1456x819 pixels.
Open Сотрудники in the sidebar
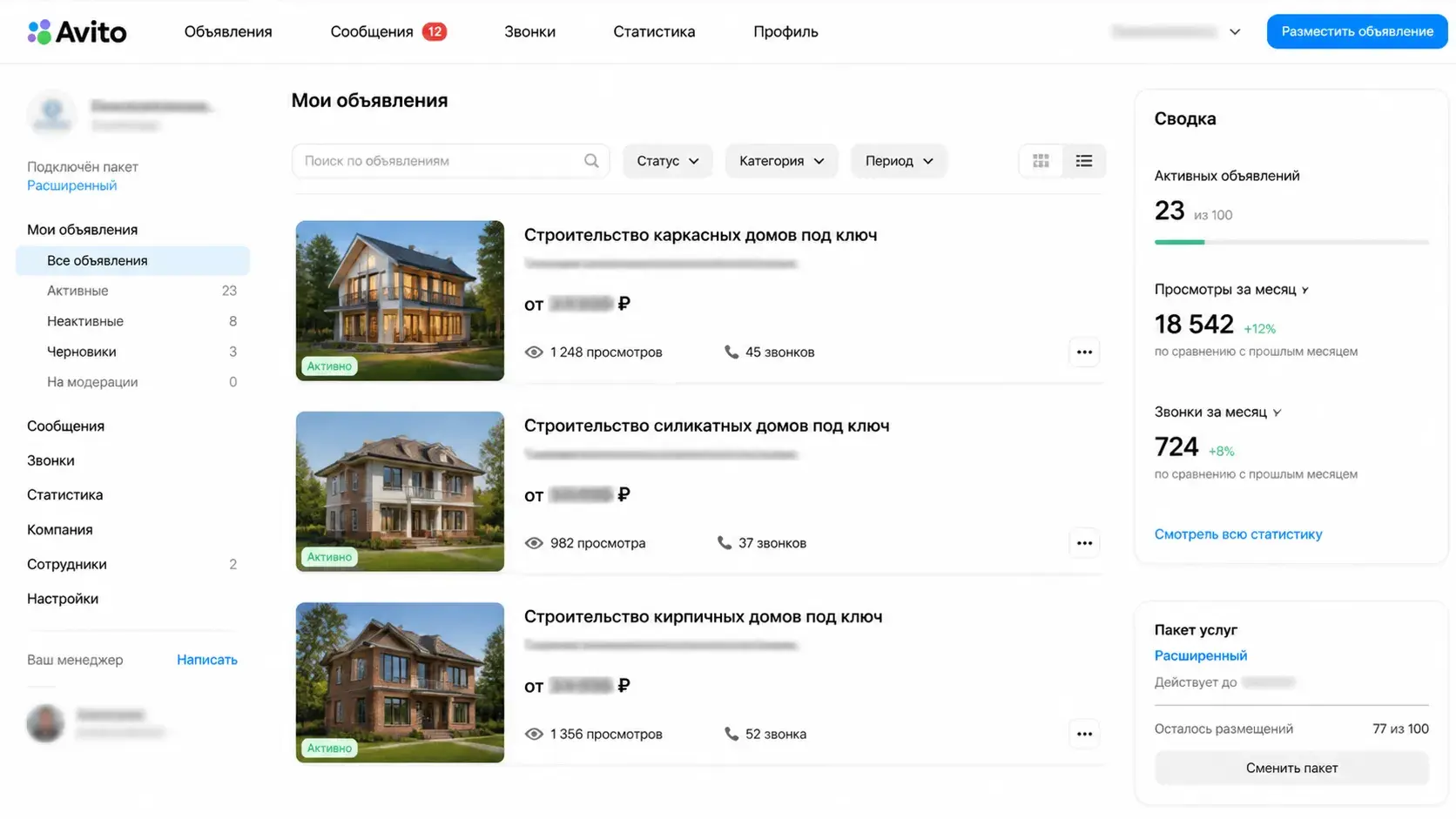click(x=132, y=564)
